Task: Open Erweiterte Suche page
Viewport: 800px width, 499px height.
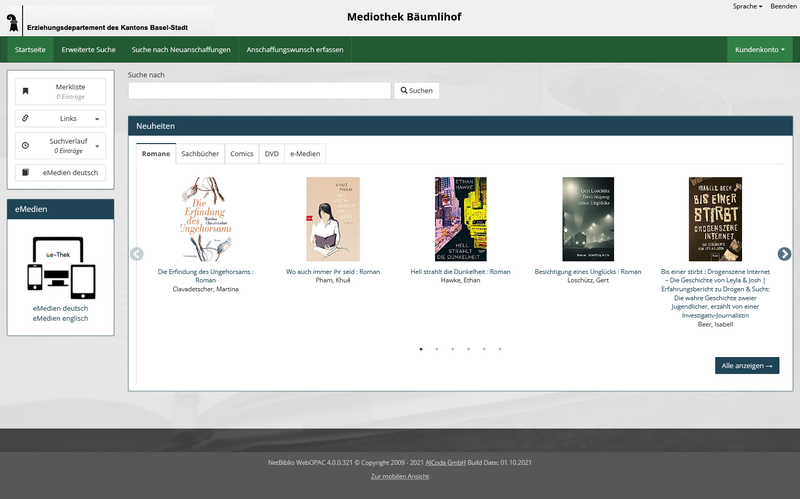Action: [x=89, y=49]
